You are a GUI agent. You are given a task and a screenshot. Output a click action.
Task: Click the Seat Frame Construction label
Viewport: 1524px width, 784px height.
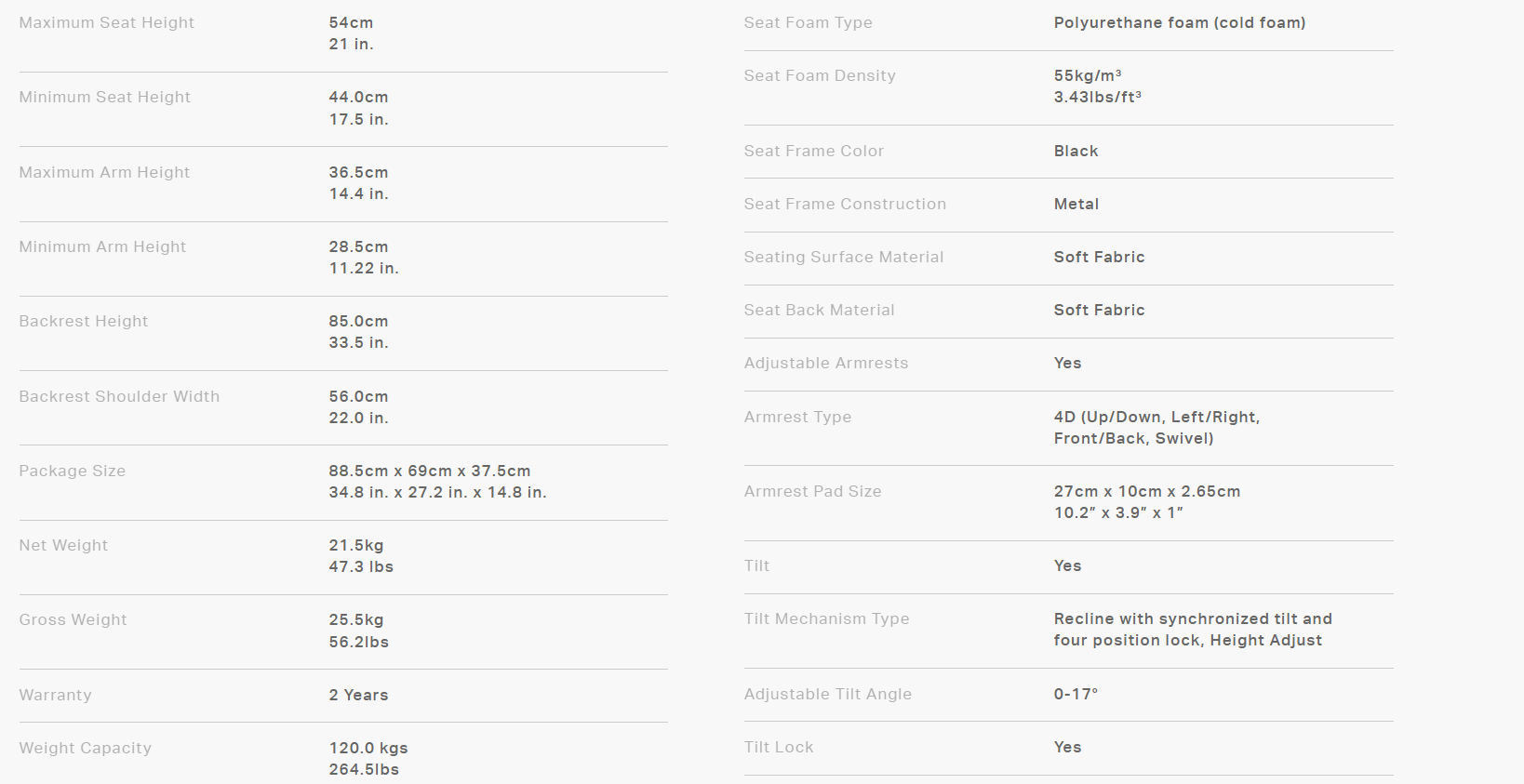point(844,204)
